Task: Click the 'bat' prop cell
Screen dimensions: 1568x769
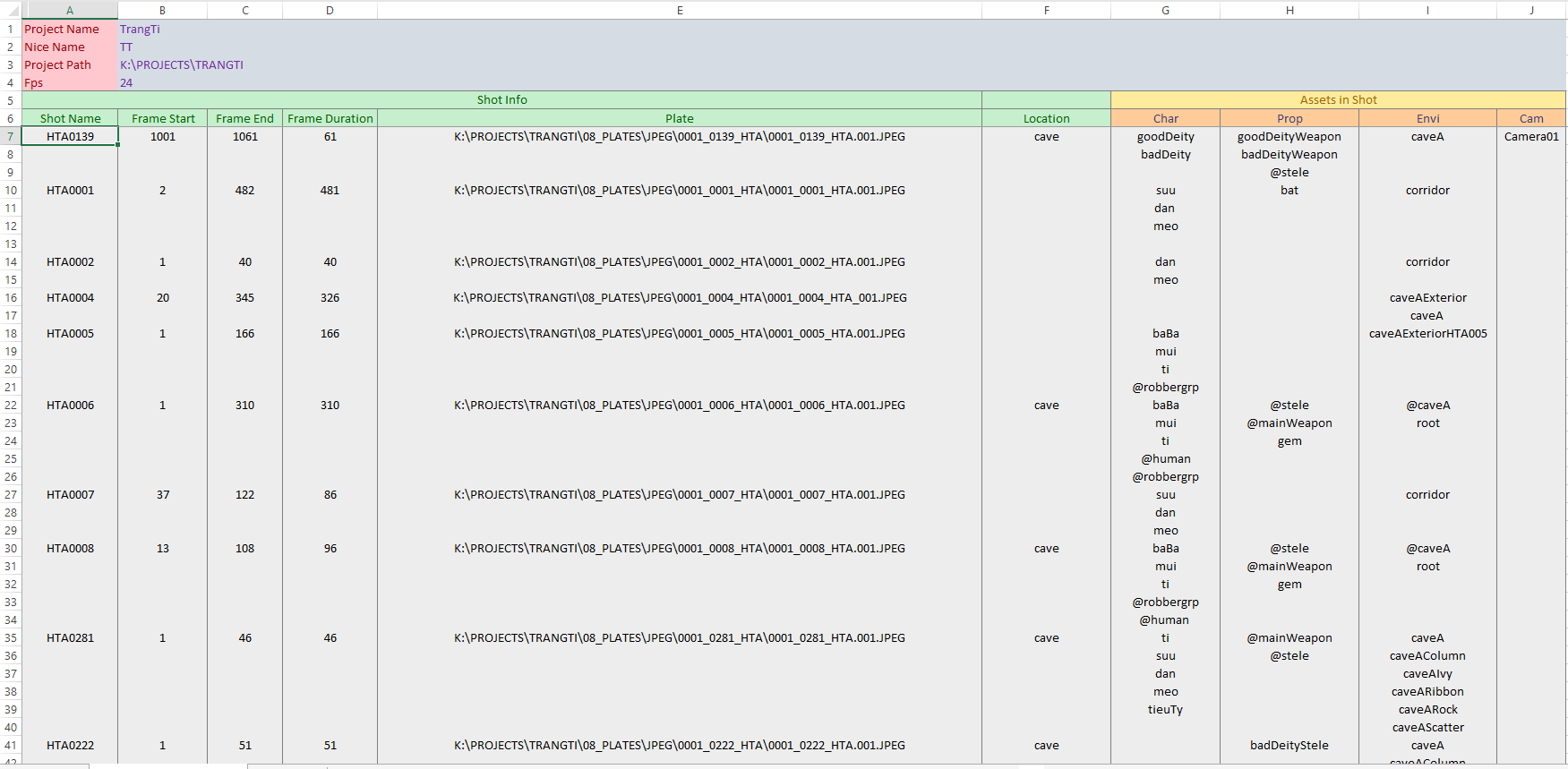Action: pos(1290,190)
